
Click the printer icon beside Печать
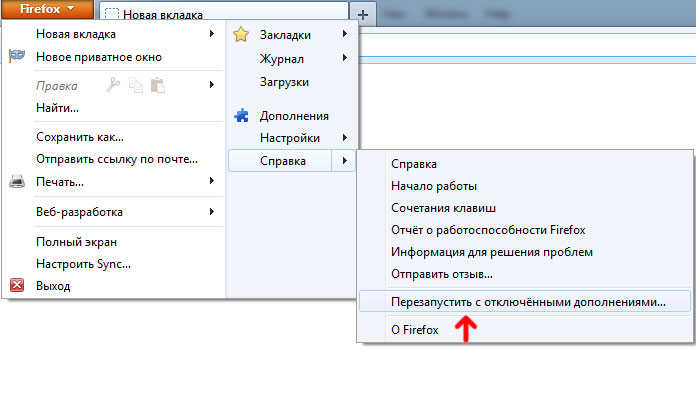tap(16, 182)
